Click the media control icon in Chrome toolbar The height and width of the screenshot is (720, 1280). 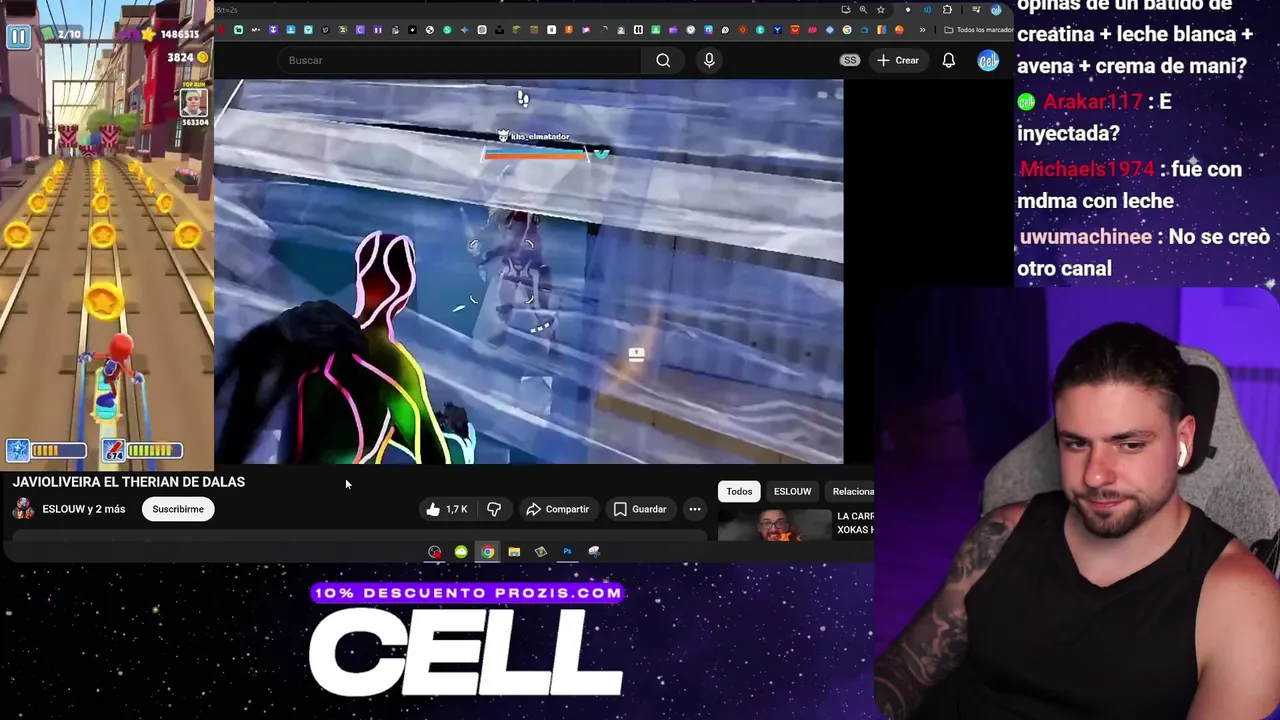coord(975,10)
